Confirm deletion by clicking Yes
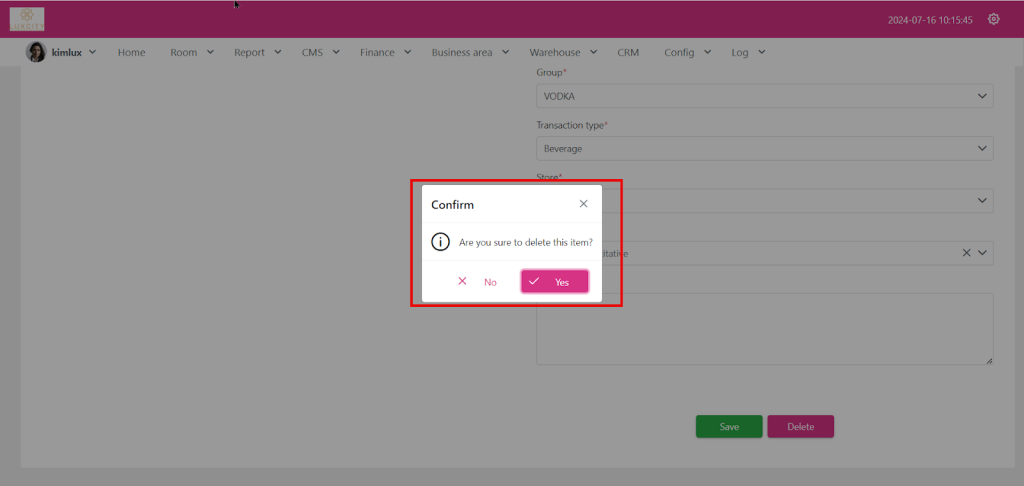This screenshot has width=1024, height=486. [x=554, y=282]
